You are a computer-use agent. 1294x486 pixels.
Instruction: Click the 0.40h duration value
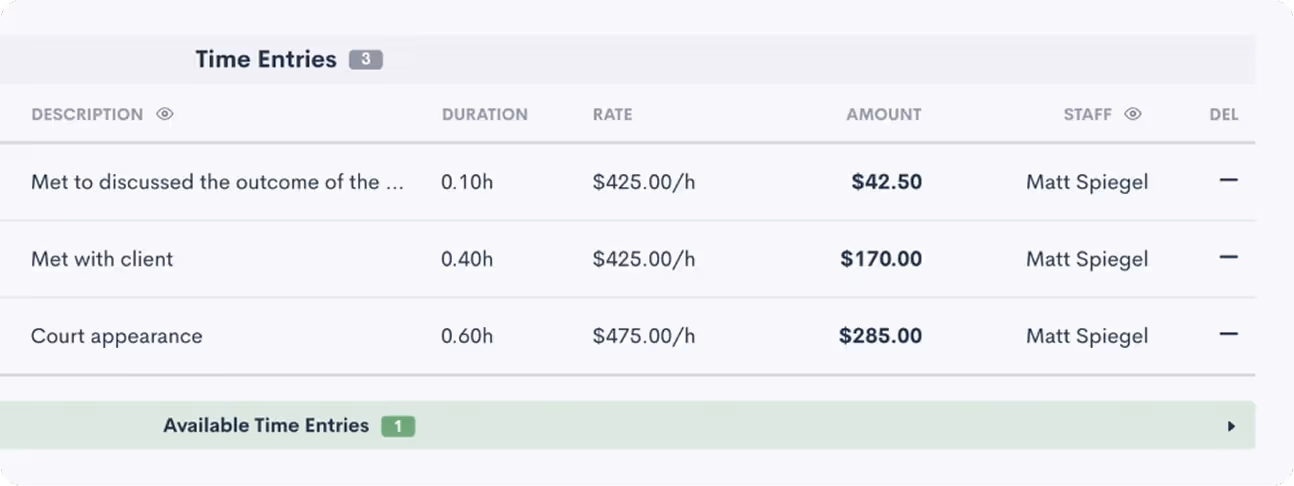(x=467, y=259)
